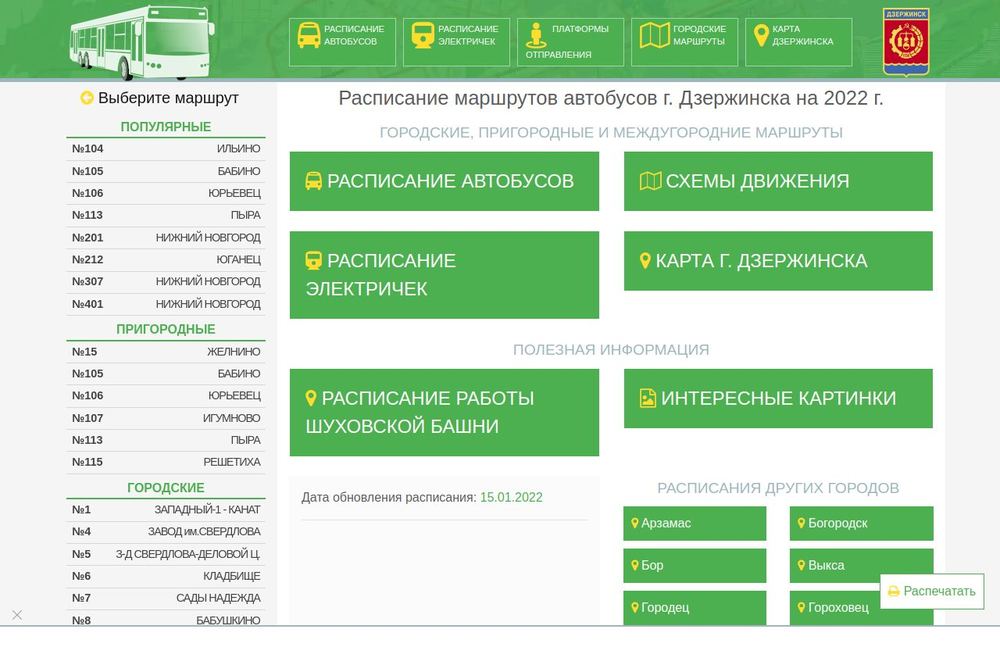The image size is (1000, 672).
Task: Select route №201 Нижний Новгород
Action: tap(166, 237)
